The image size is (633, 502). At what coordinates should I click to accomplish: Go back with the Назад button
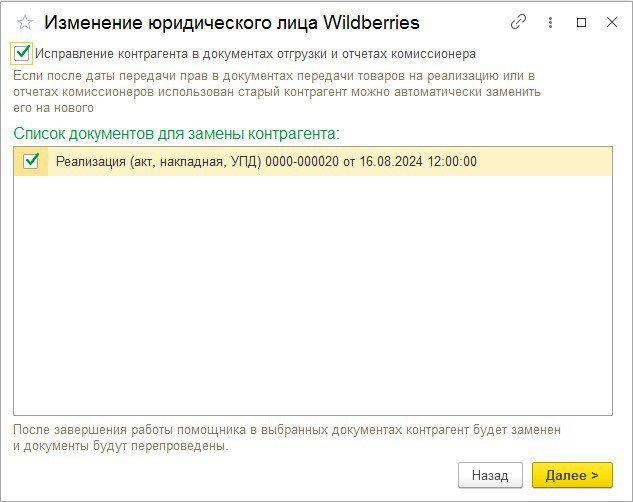coord(490,475)
